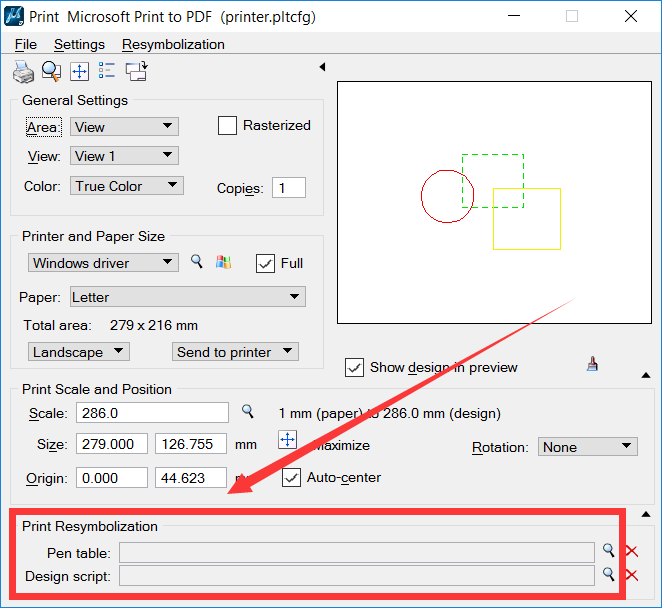Open the Send to printer dropdown
The width and height of the screenshot is (662, 608).
click(x=235, y=352)
